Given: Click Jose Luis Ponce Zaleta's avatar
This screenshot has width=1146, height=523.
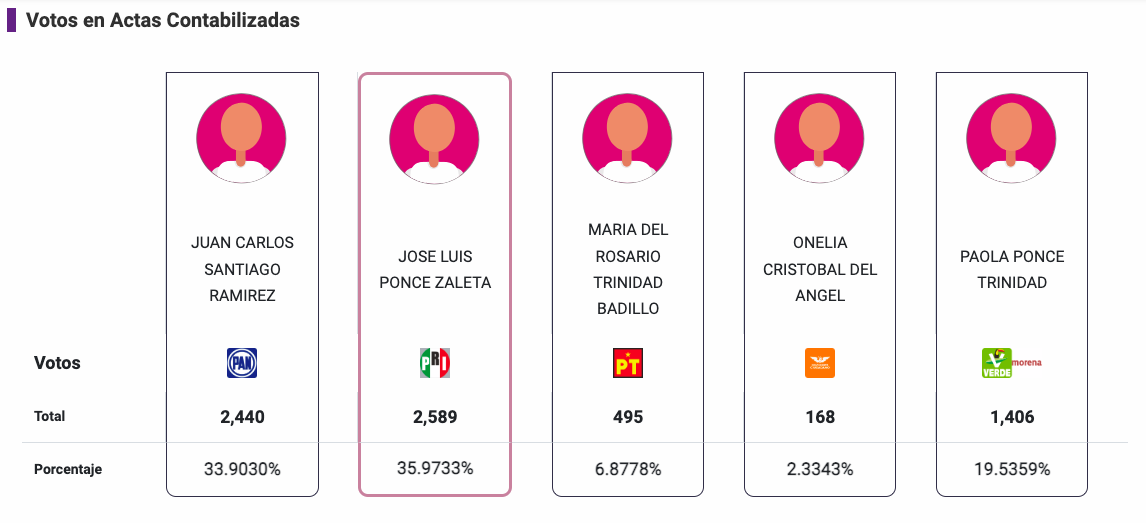Looking at the screenshot, I should pos(434,138).
